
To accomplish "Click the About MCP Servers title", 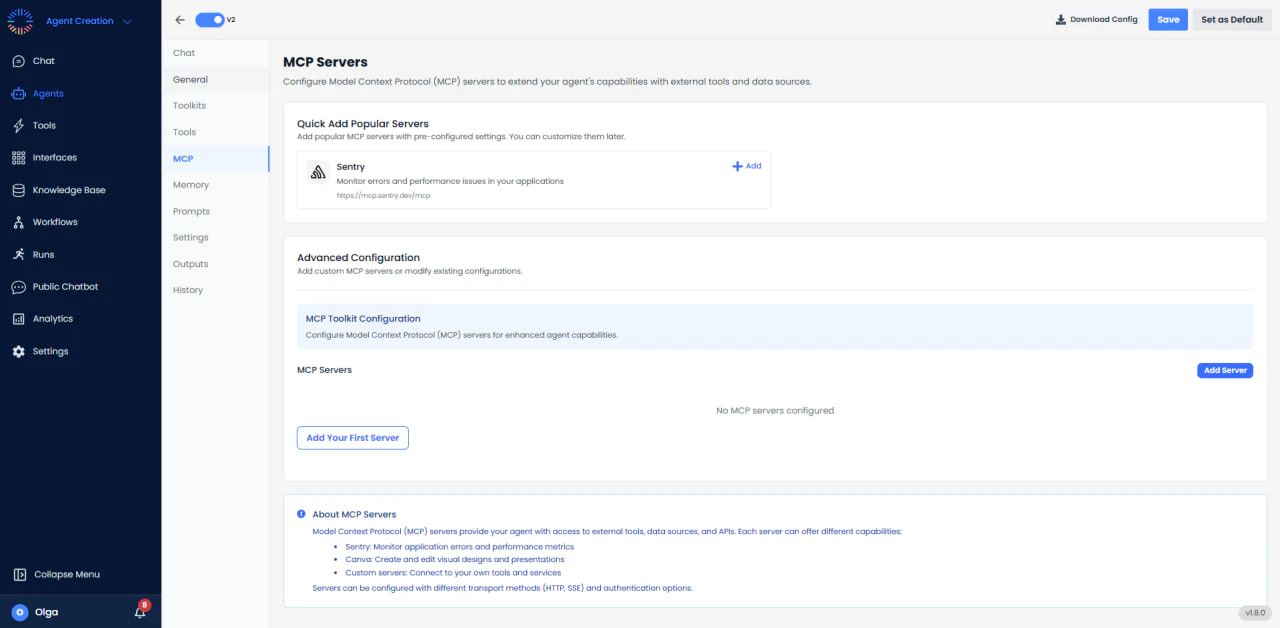I will pos(354,514).
